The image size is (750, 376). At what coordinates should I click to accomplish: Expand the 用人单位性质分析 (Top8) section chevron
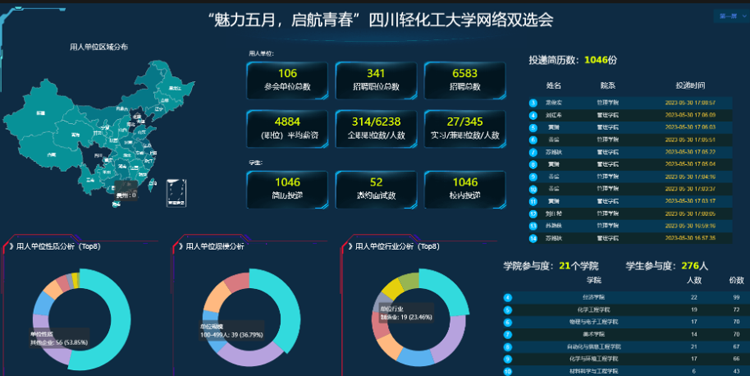[11, 246]
